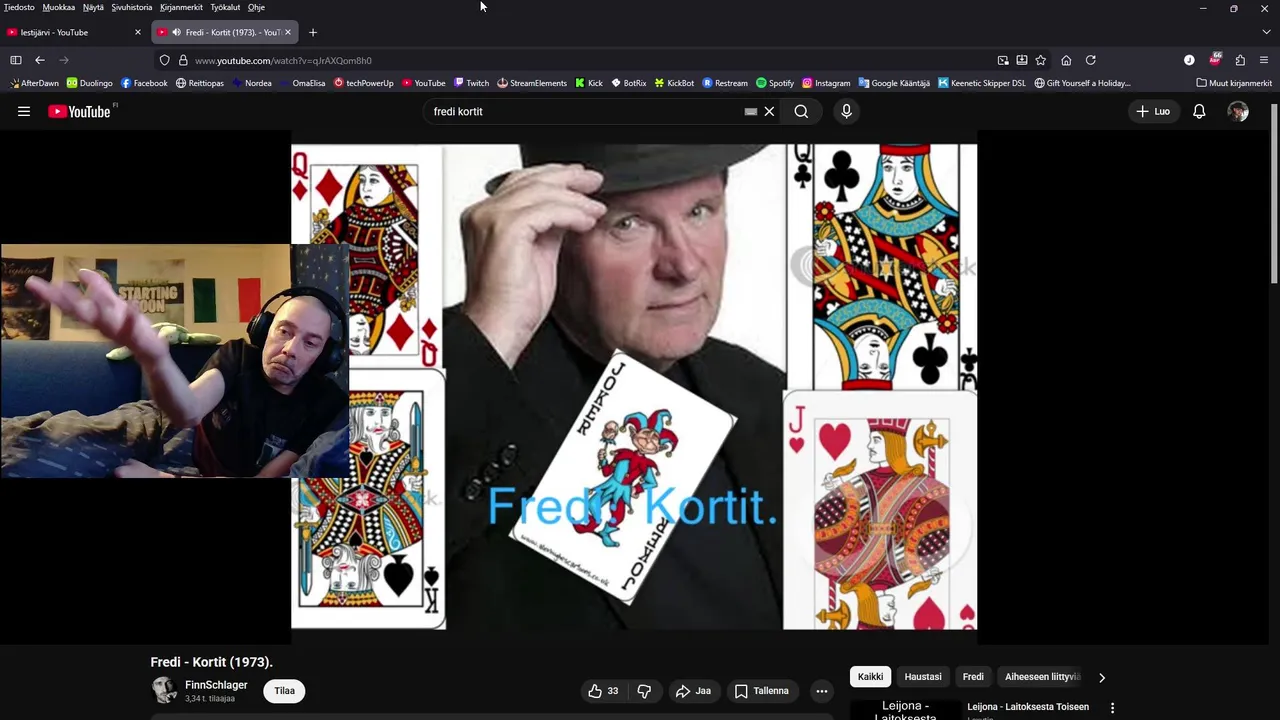Open Duolingo bookmark
This screenshot has height=720, width=1280.
(x=89, y=83)
